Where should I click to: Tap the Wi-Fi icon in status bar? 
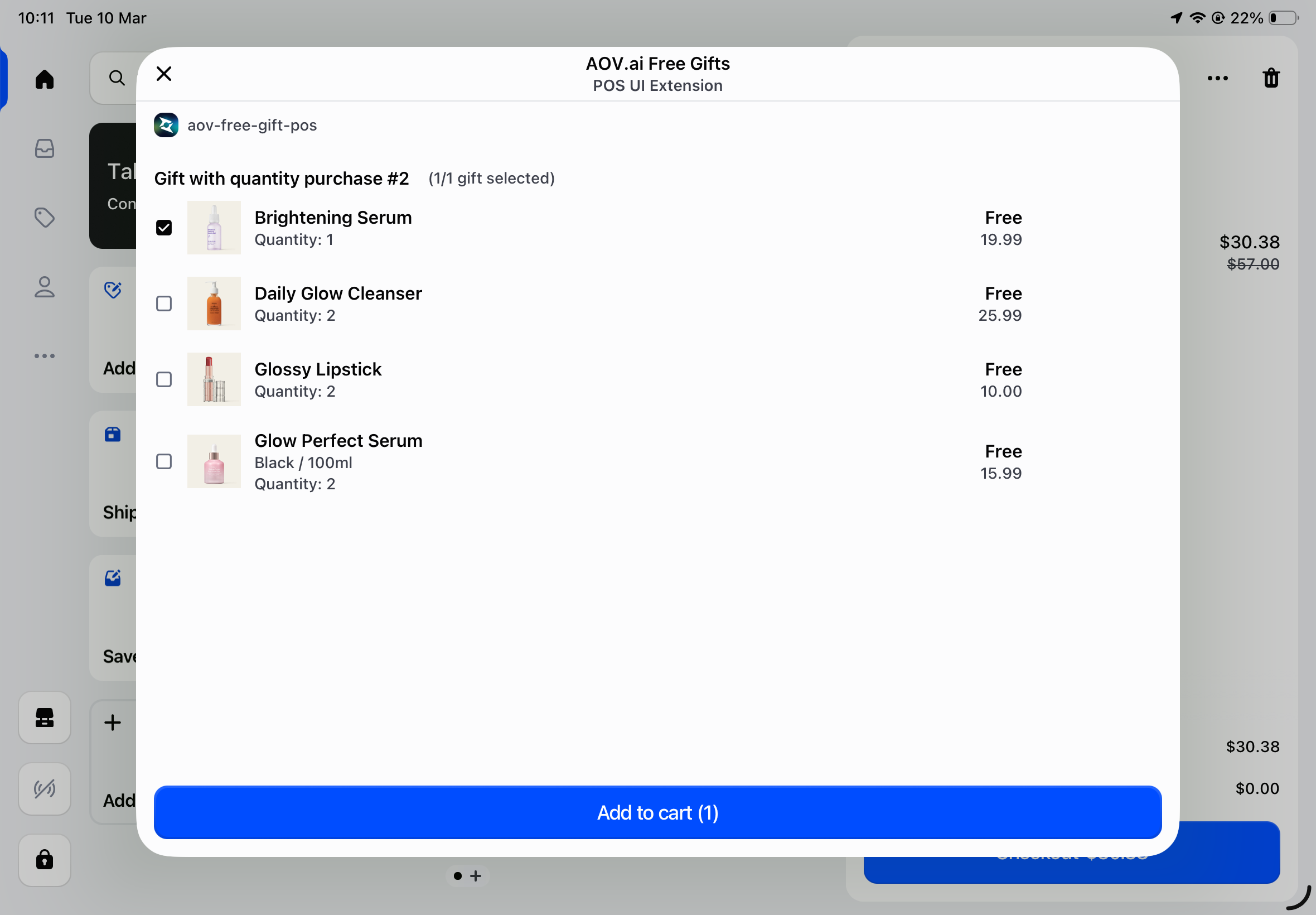pyautogui.click(x=1197, y=18)
